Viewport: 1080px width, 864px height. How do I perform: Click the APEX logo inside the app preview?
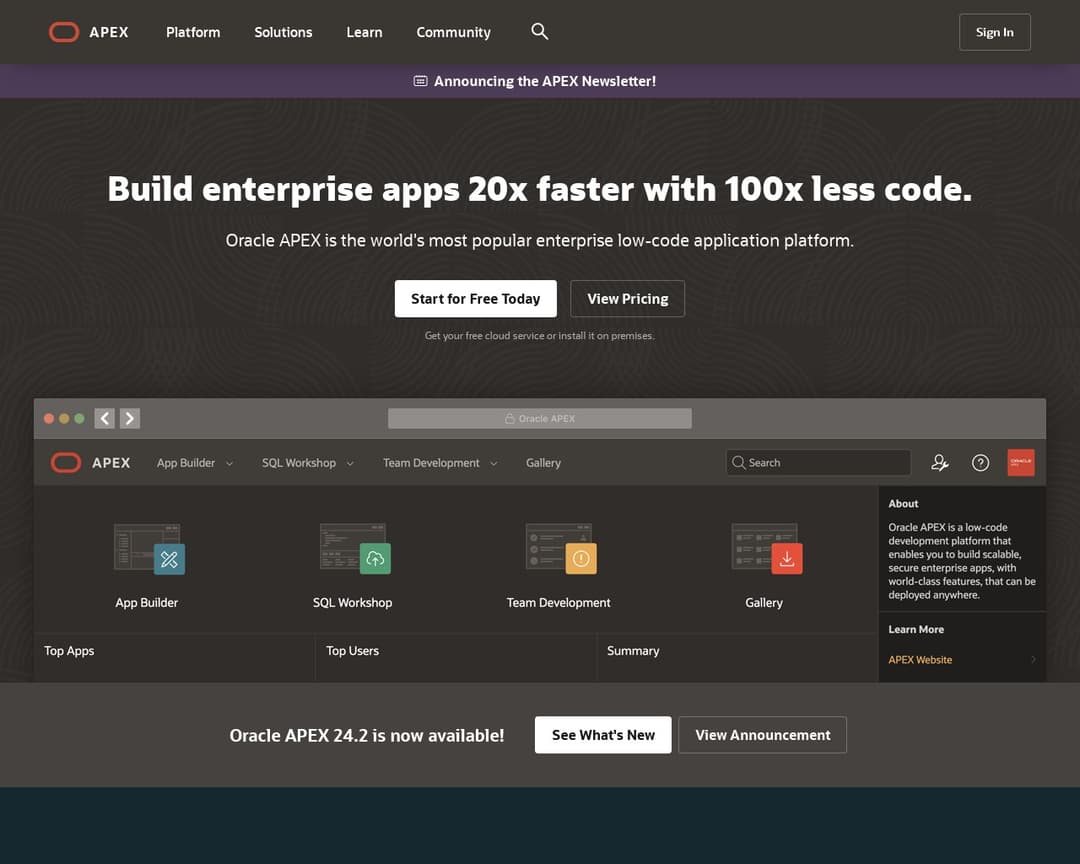tap(90, 463)
